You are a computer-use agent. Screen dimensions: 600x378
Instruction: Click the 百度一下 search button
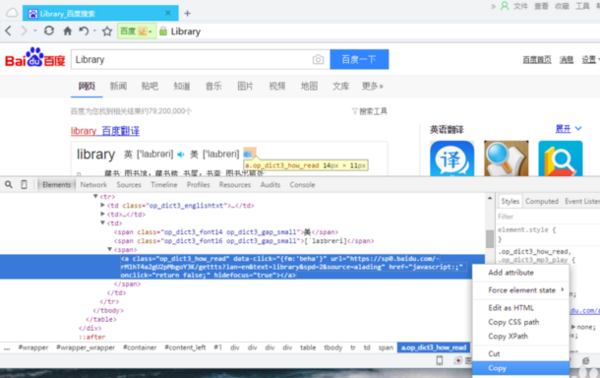[359, 59]
